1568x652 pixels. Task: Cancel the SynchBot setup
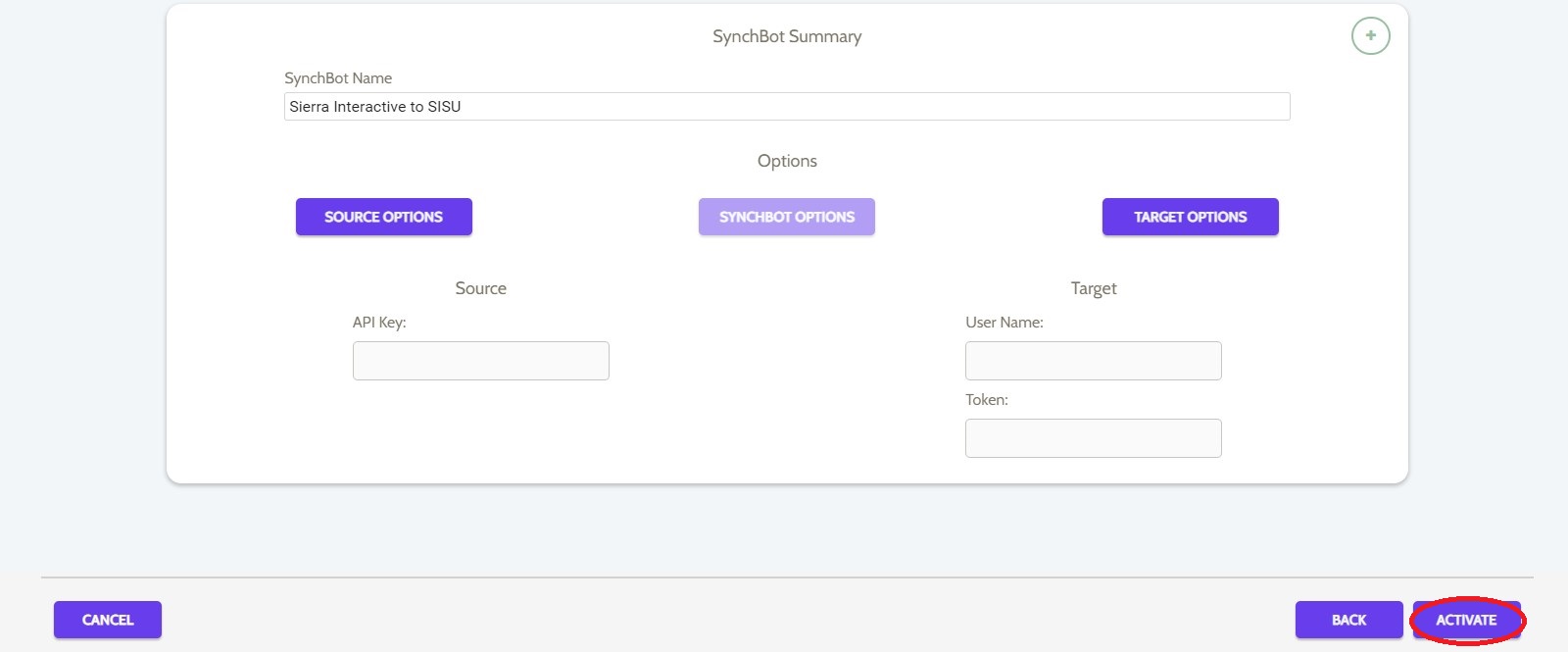pos(108,620)
